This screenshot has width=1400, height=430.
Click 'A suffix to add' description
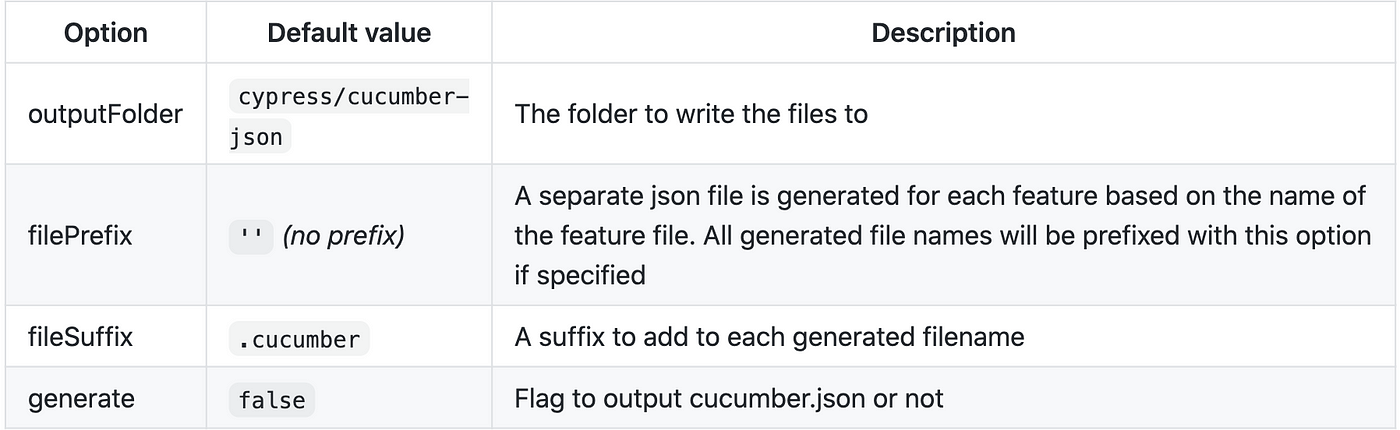[x=770, y=337]
